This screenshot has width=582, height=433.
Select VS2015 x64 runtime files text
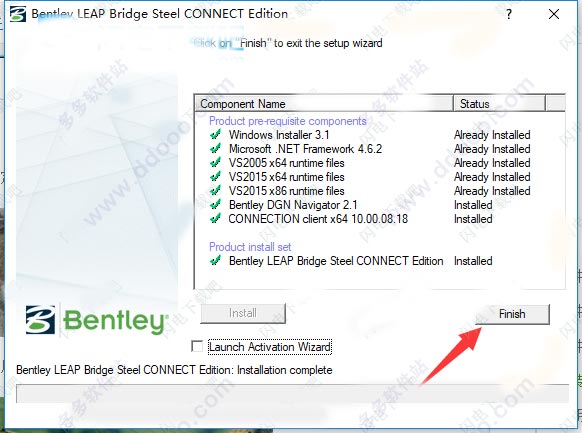pos(287,177)
